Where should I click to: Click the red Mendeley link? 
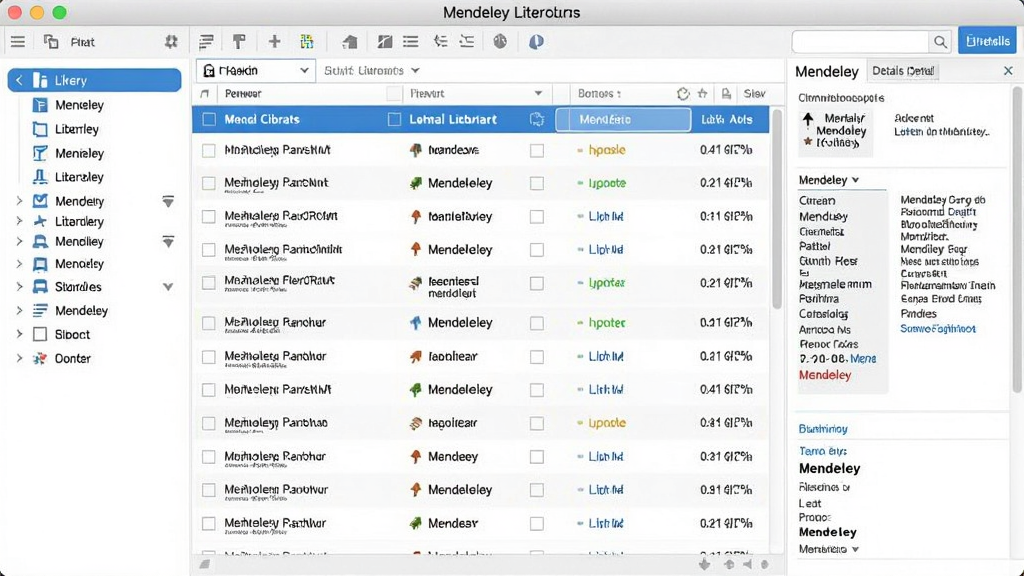825,375
